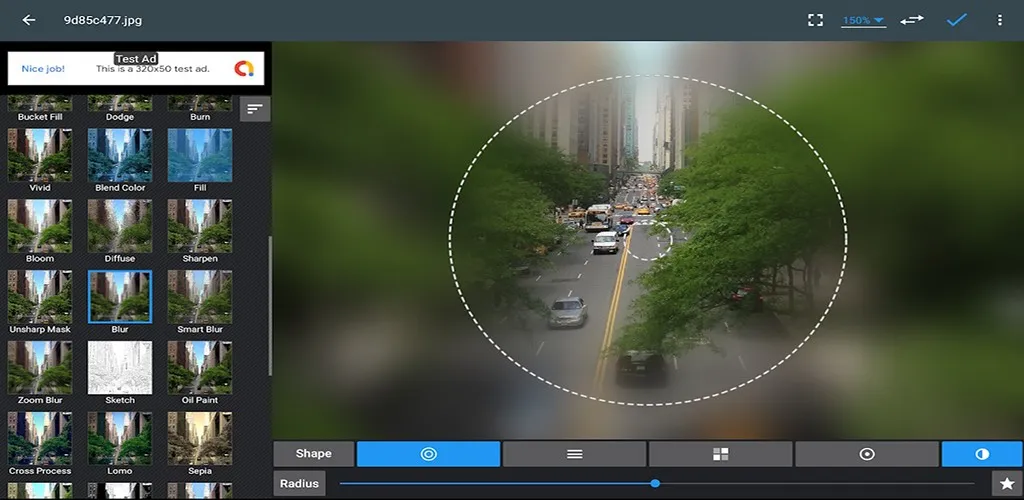1024x500 pixels.
Task: Apply changes with the checkmark
Action: click(957, 20)
